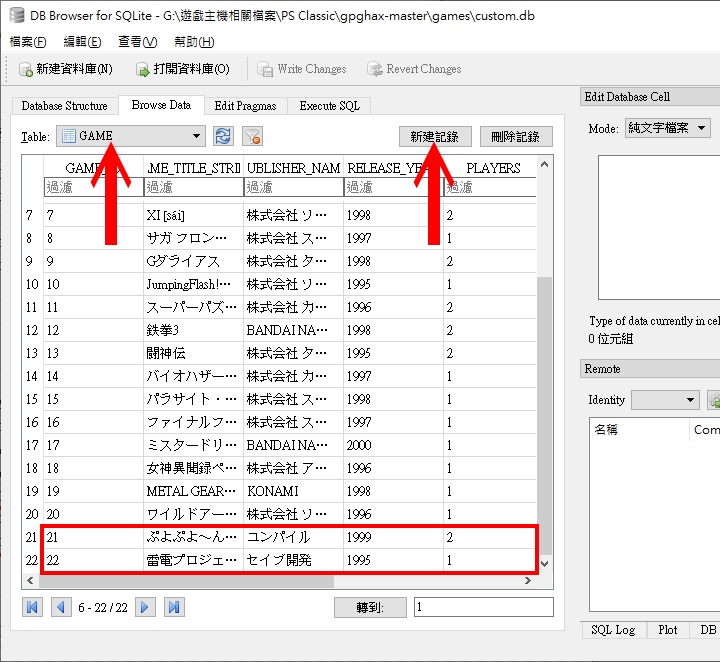Screen dimensions: 720x662
Task: Click the filter field under RELEASE_YEAR column
Action: (x=394, y=187)
